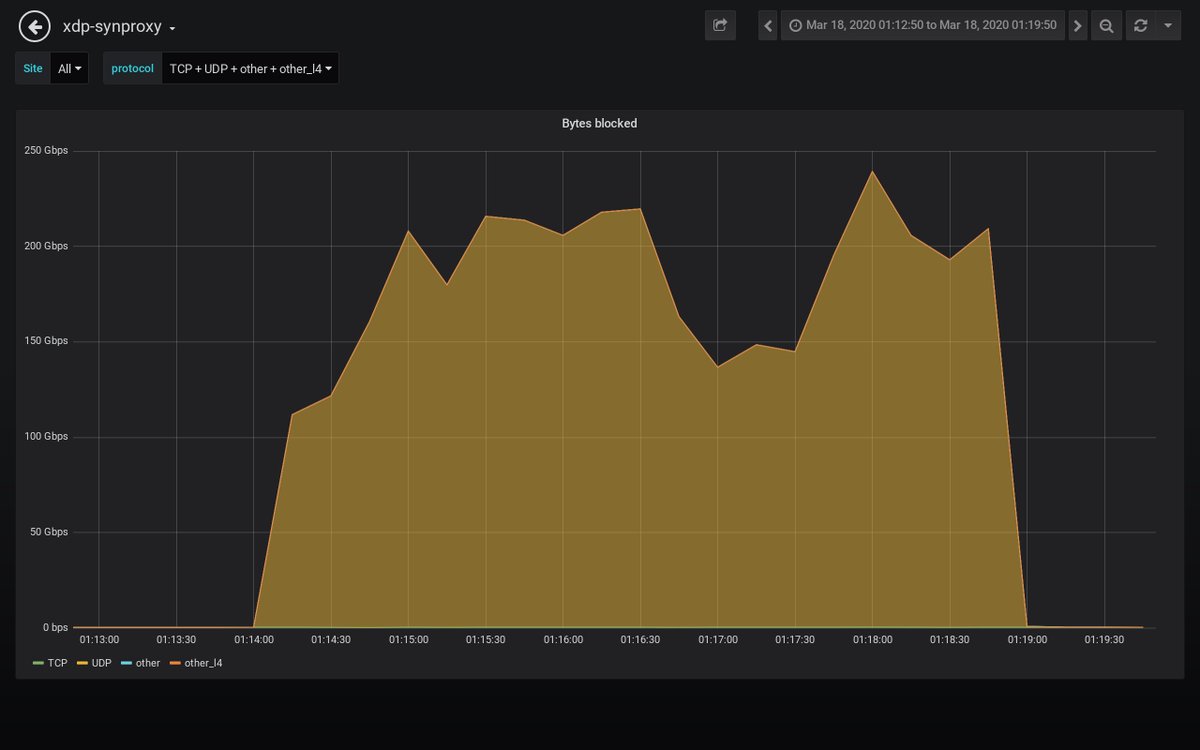
Task: Expand the protocol variable selector
Action: click(250, 68)
